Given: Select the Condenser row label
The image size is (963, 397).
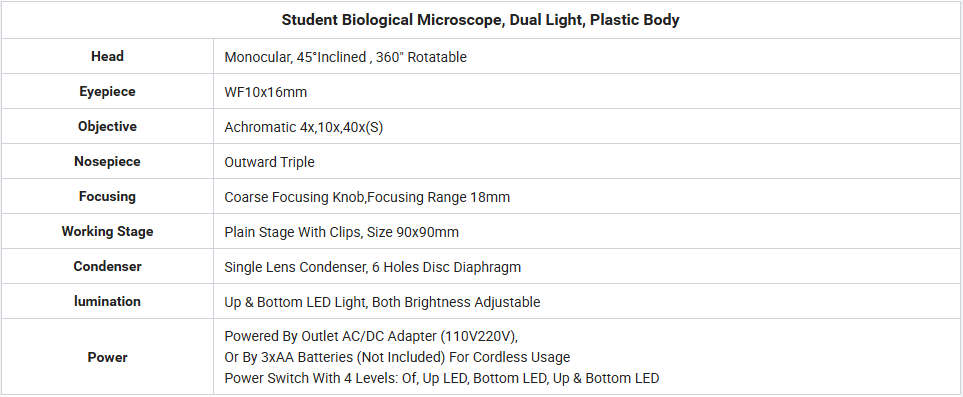Looking at the screenshot, I should point(107,266).
